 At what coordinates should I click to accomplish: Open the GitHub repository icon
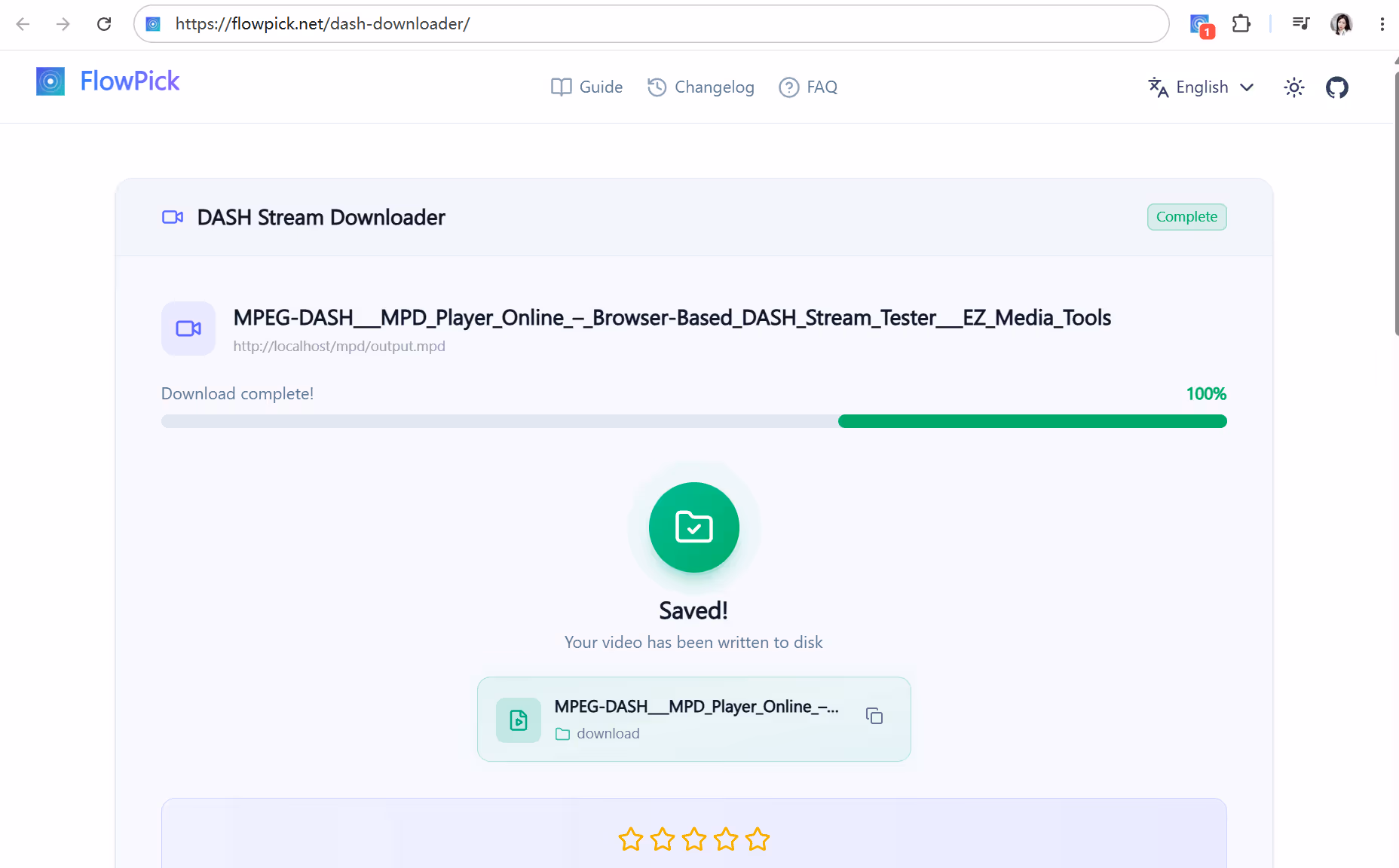(x=1337, y=87)
